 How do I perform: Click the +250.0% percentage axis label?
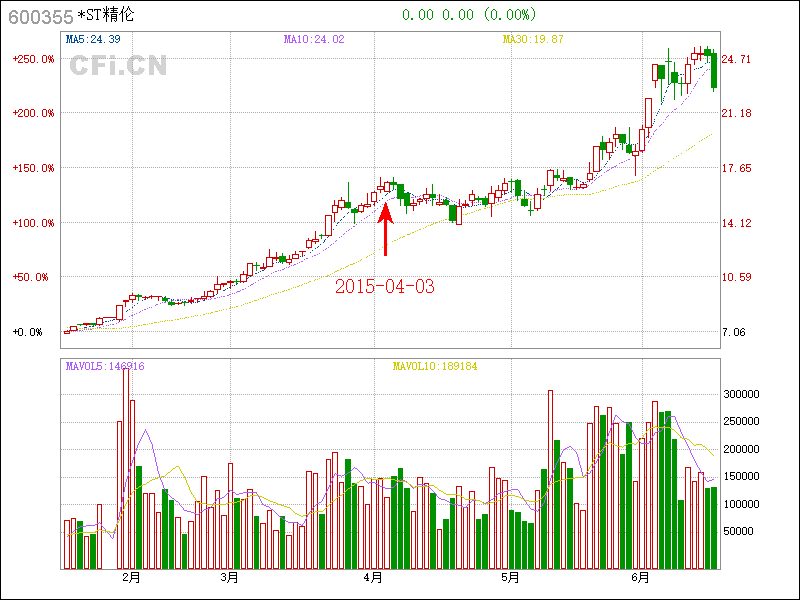tap(34, 59)
